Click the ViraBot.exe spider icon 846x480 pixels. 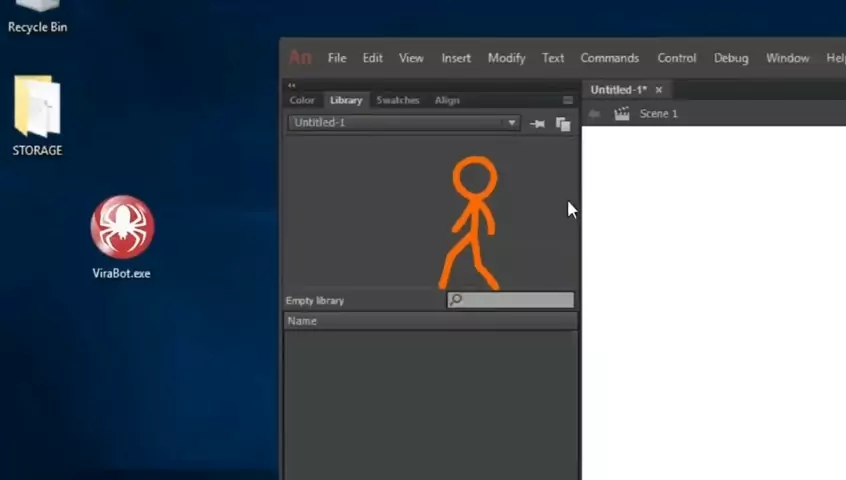coord(122,227)
